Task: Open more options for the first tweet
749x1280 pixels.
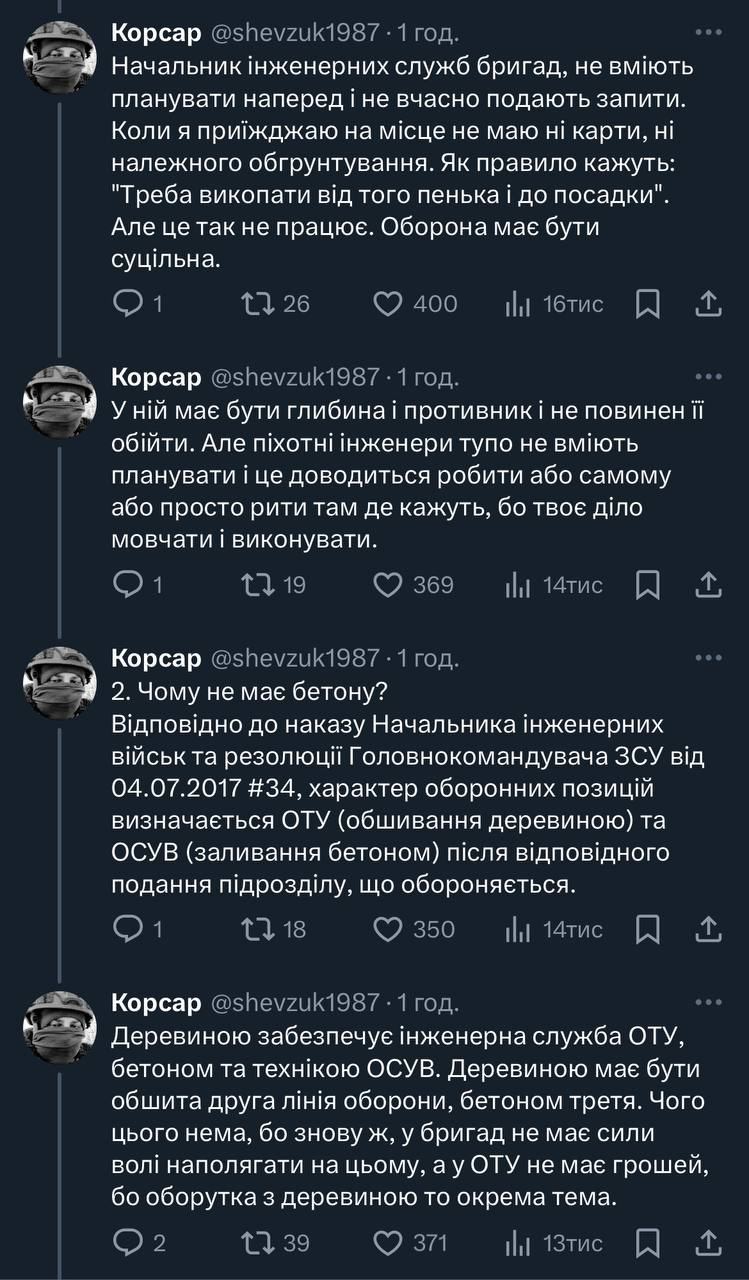Action: pyautogui.click(x=708, y=32)
